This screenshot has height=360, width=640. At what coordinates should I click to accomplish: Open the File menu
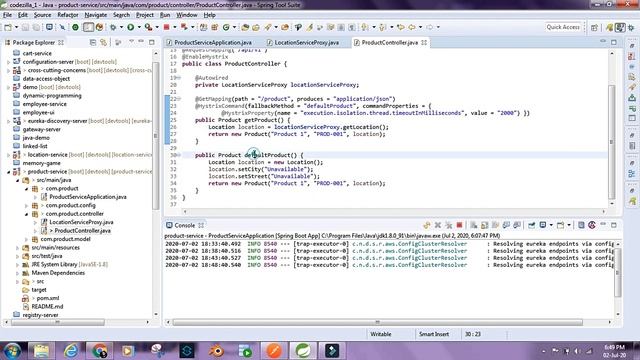pyautogui.click(x=7, y=15)
